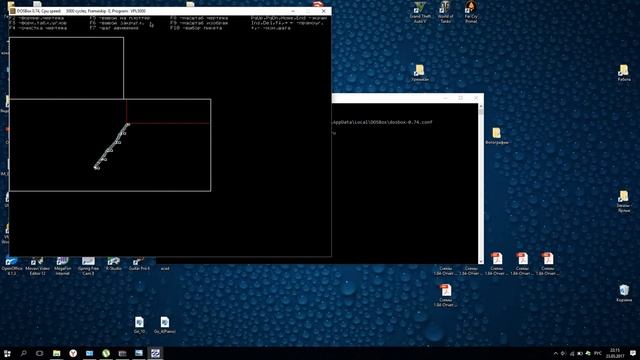This screenshot has height=360, width=640.
Task: Open Task View from the taskbar
Action: [40, 353]
